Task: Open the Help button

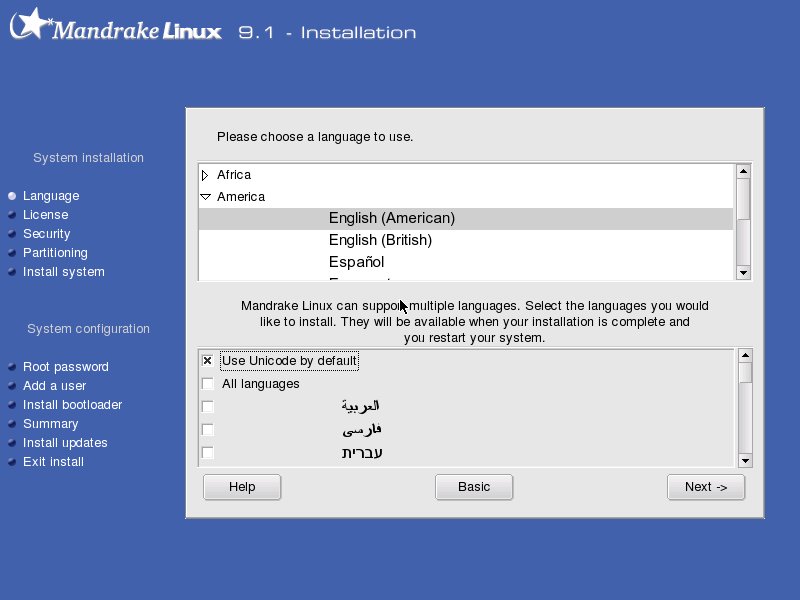Action: 242,487
